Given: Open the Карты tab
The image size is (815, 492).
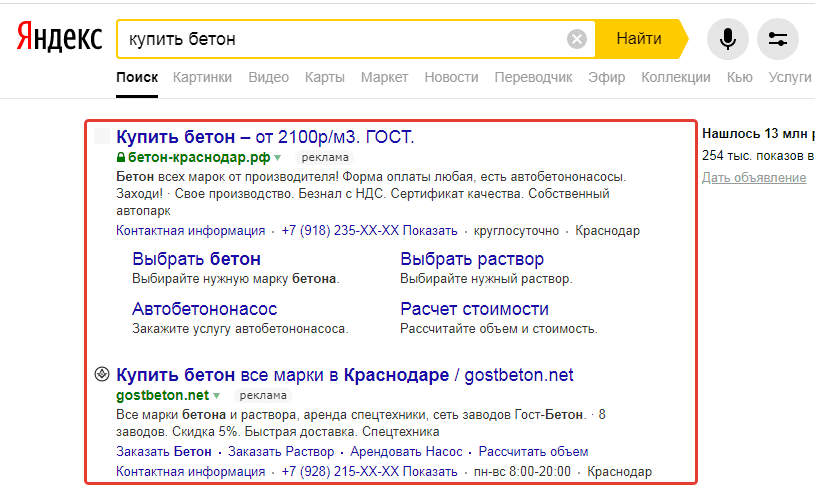Looking at the screenshot, I should (x=325, y=77).
